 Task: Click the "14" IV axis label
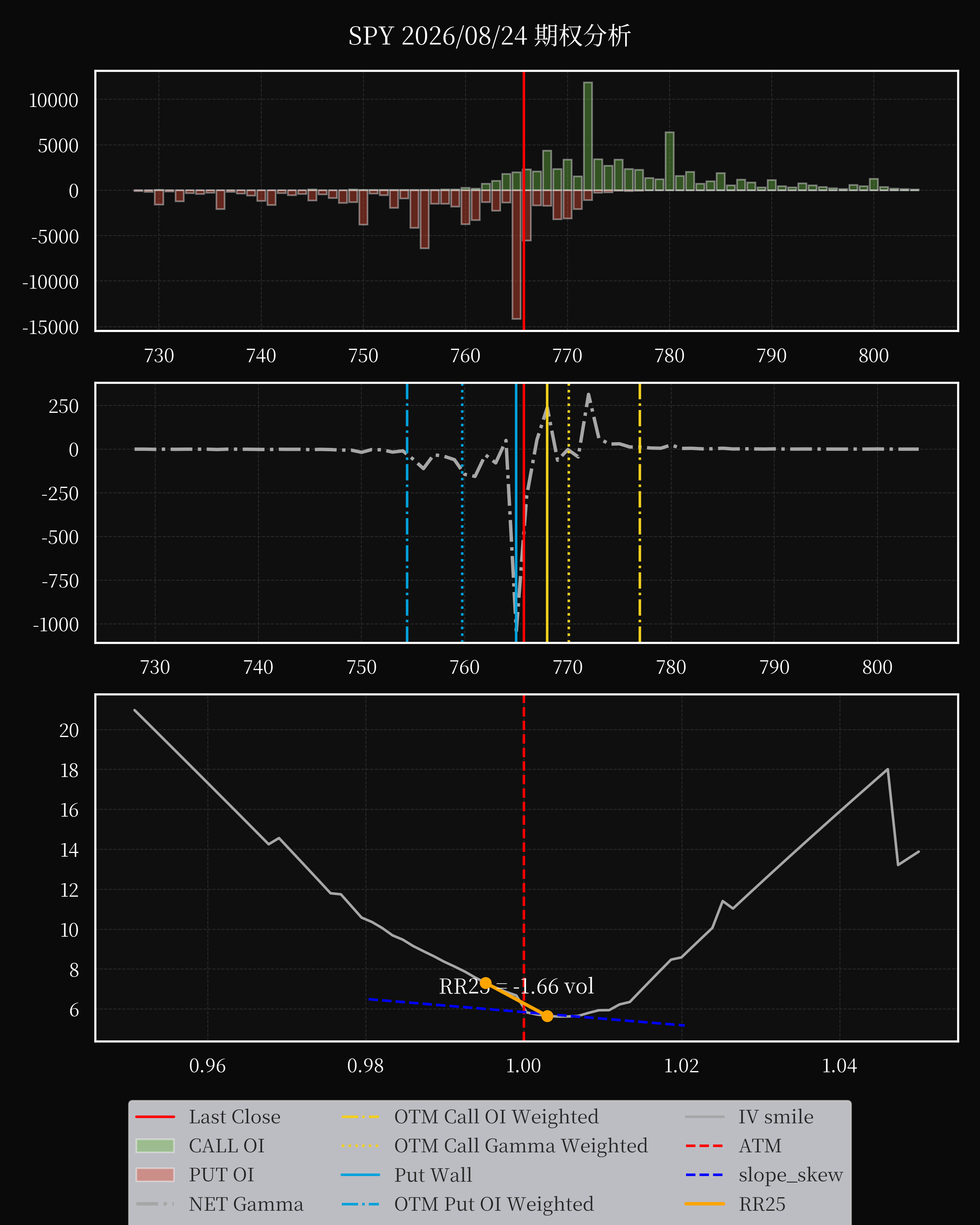point(69,850)
